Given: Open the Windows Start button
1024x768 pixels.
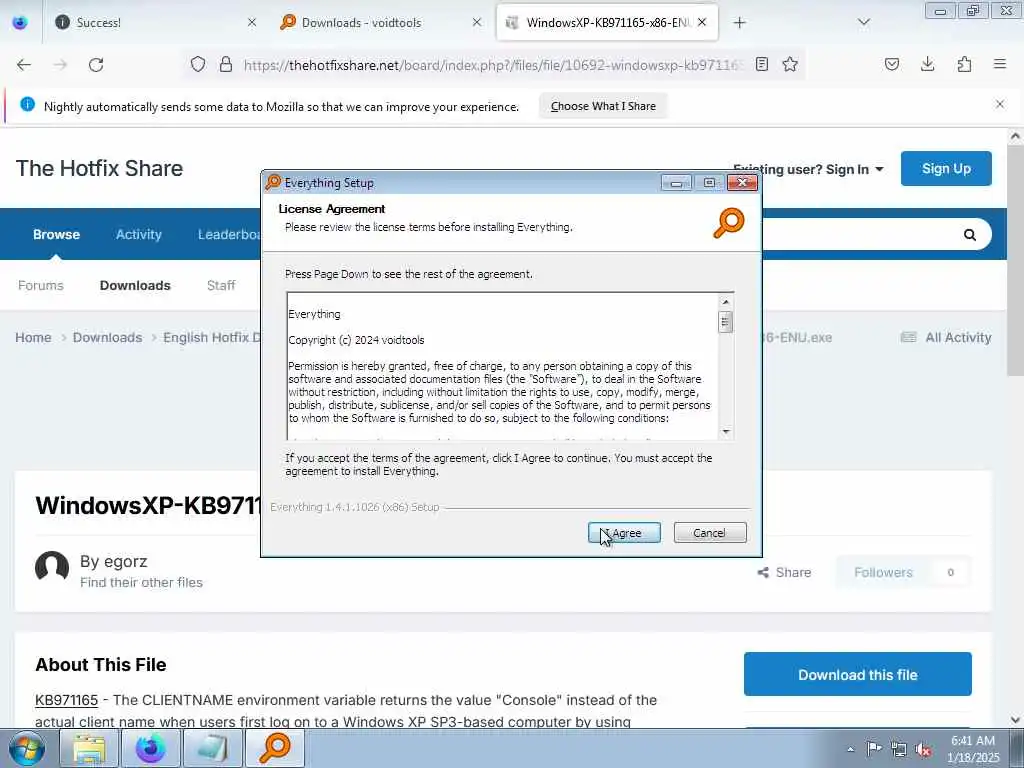Looking at the screenshot, I should [27, 749].
